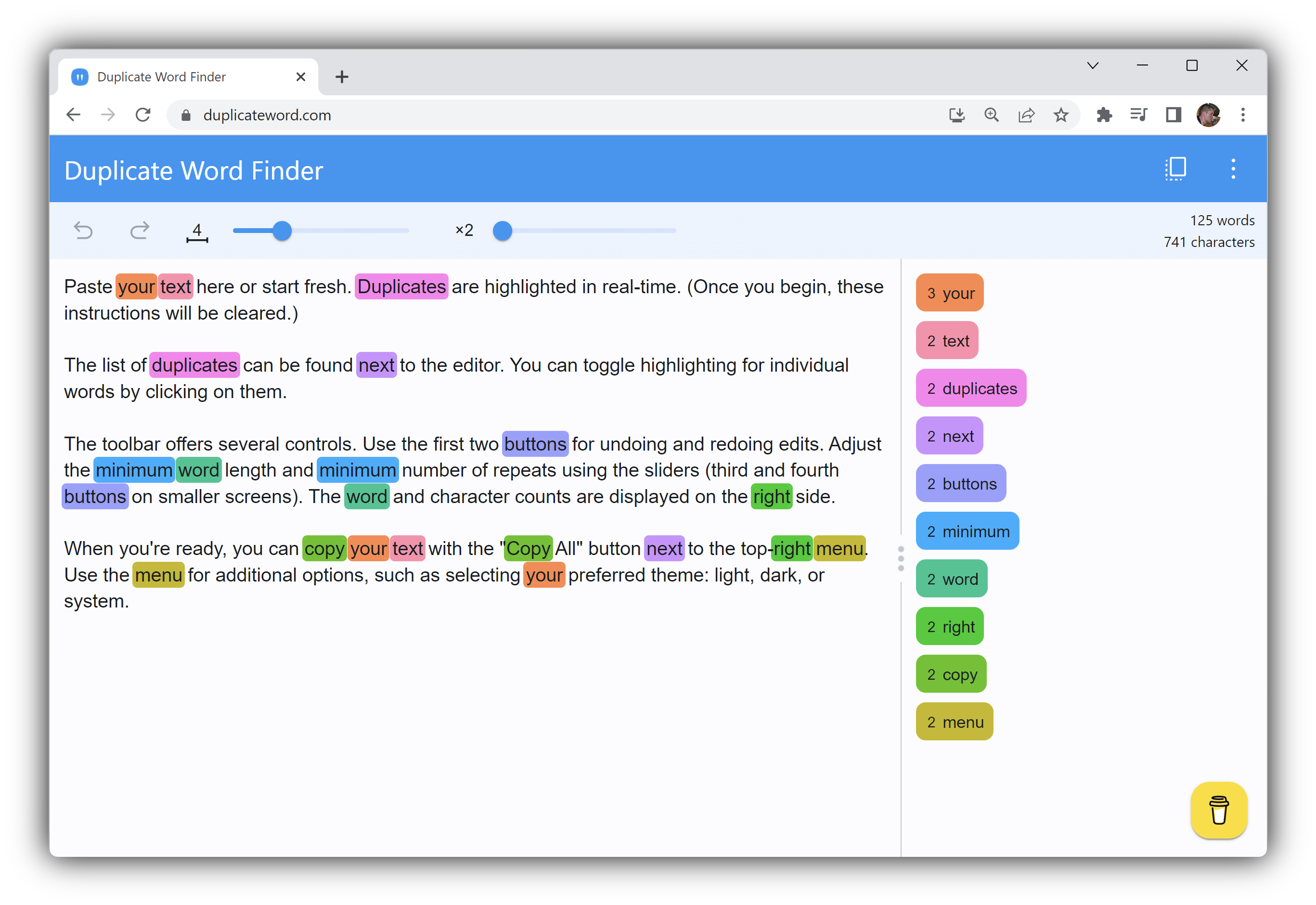The width and height of the screenshot is (1316, 905).
Task: Toggle highlighting for the word 'minimum'
Action: coord(965,531)
